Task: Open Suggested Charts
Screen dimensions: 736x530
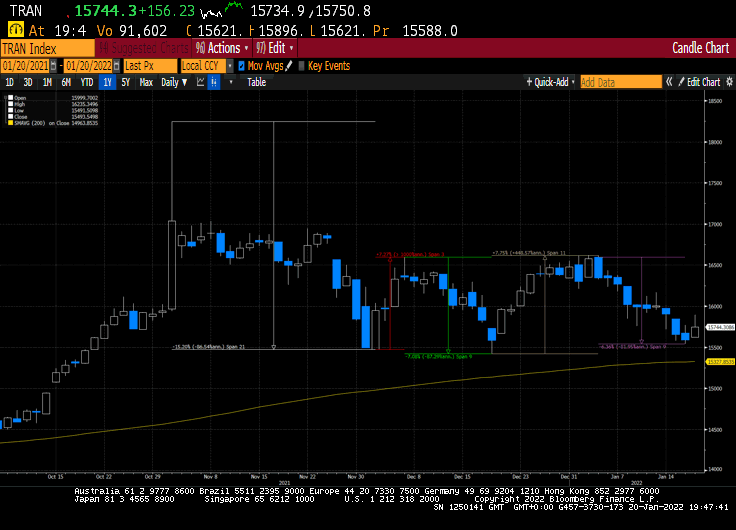Action: (x=143, y=48)
